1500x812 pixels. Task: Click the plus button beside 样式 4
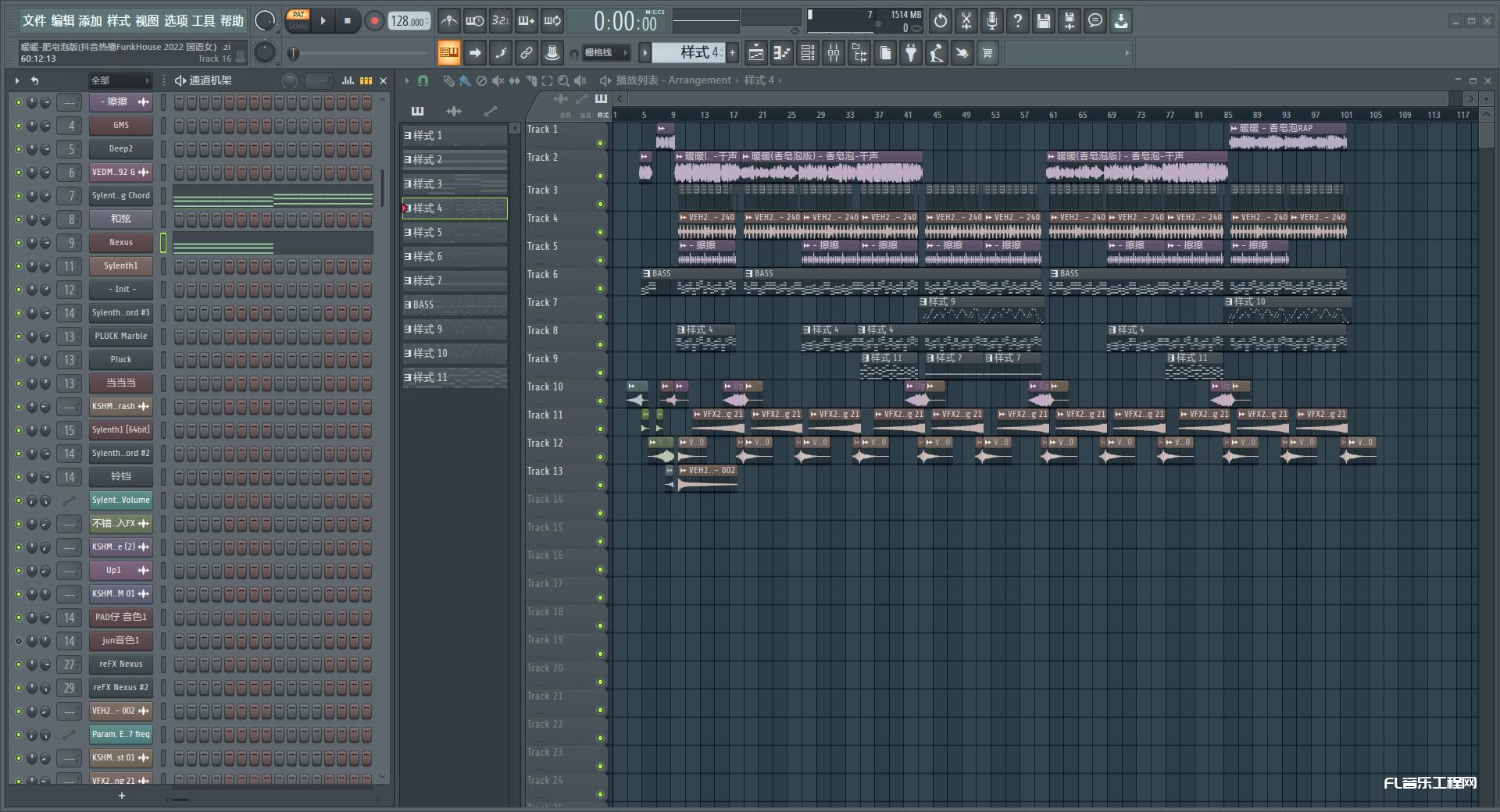coord(733,52)
